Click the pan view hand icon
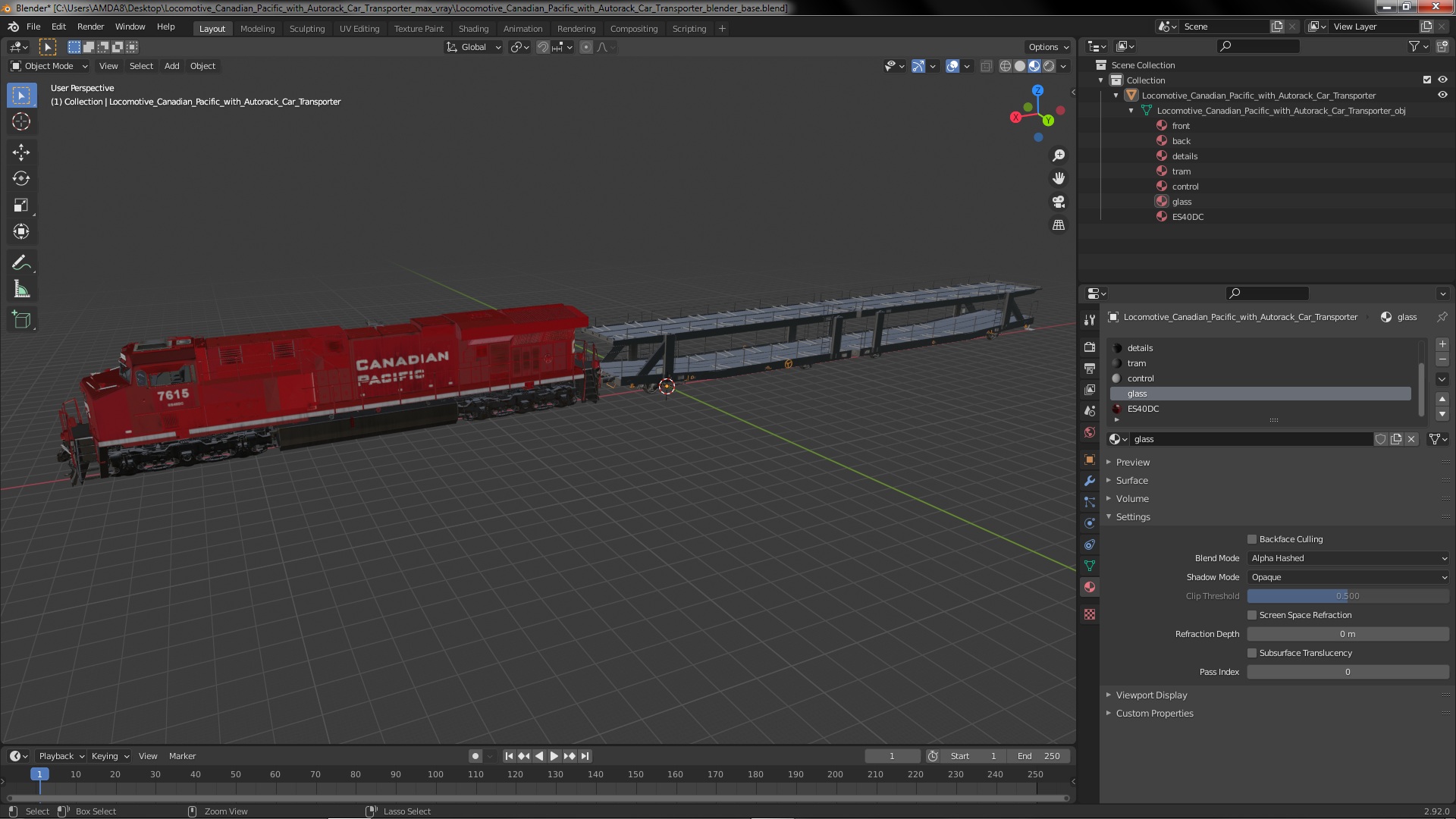Viewport: 1456px width, 819px height. (1059, 178)
